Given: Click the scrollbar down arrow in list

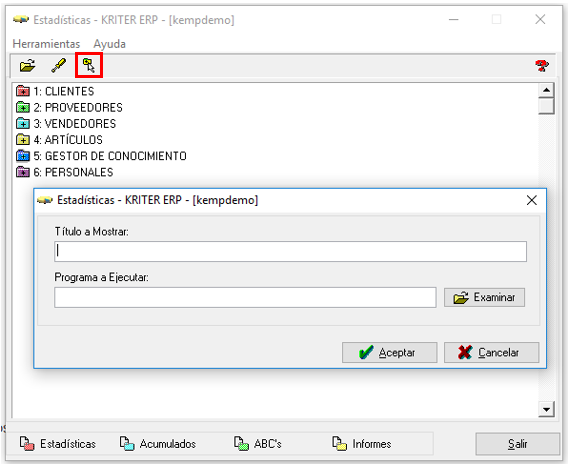Looking at the screenshot, I should point(546,410).
